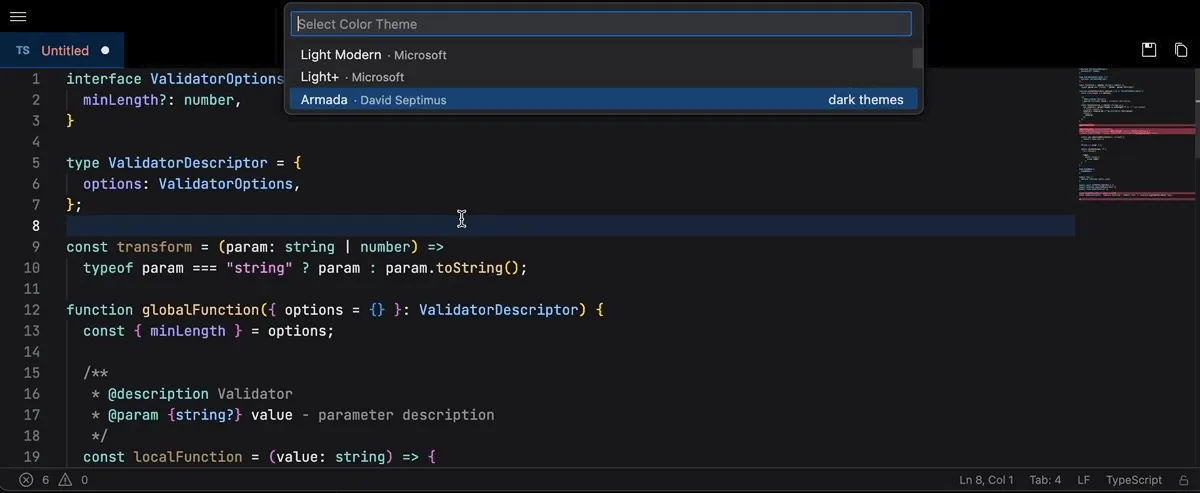The width and height of the screenshot is (1200, 493).
Task: Open the LF line ending selector
Action: (1083, 480)
